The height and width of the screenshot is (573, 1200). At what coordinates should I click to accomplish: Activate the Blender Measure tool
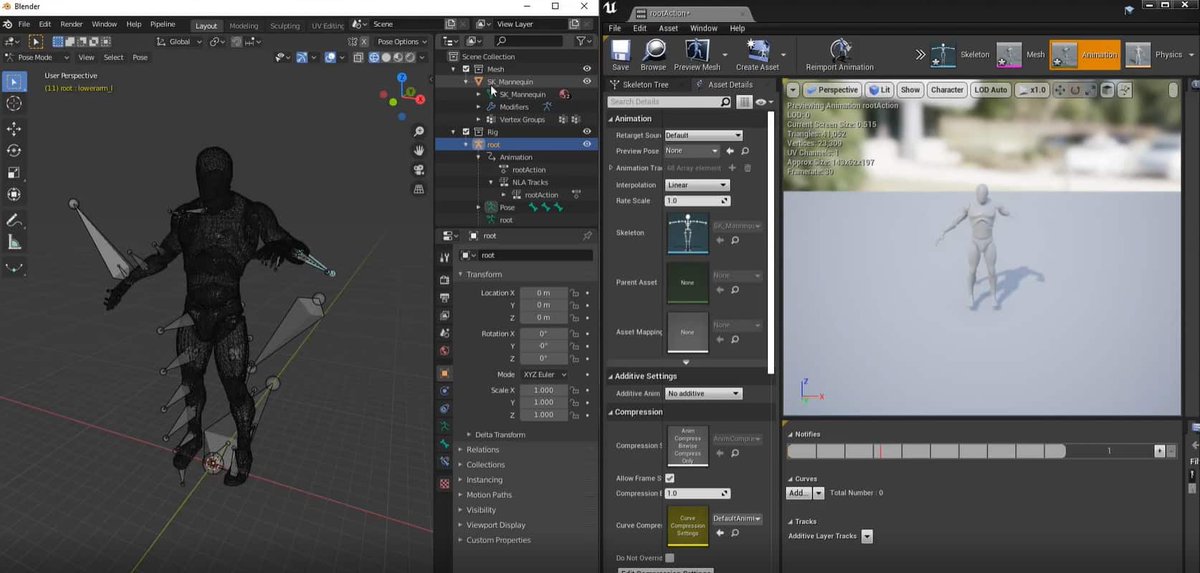coord(14,242)
